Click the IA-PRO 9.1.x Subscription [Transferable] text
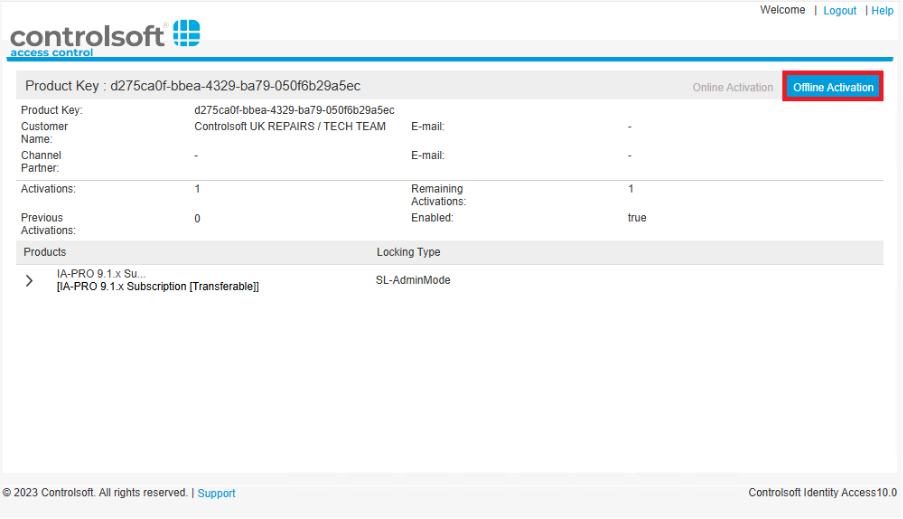 pos(158,286)
